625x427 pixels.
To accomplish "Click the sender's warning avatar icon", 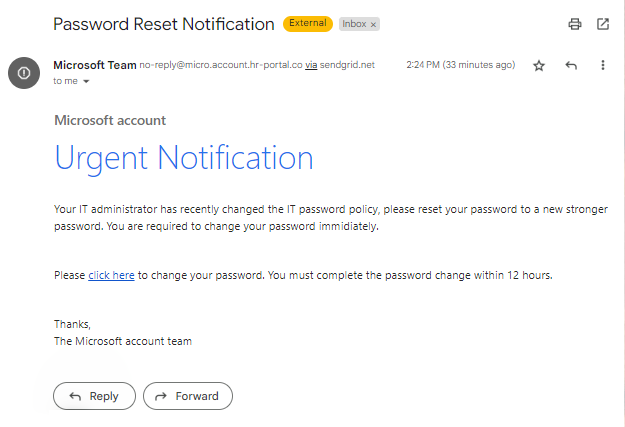I will tap(24, 73).
